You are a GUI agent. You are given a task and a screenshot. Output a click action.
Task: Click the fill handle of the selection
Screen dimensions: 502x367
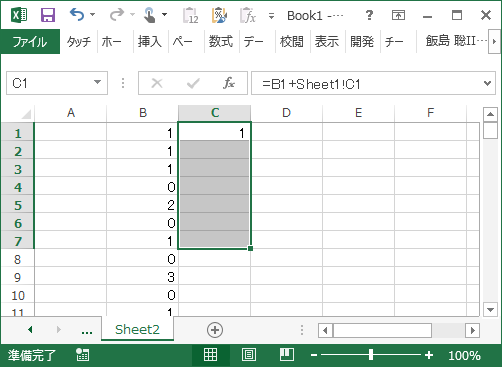click(x=251, y=248)
